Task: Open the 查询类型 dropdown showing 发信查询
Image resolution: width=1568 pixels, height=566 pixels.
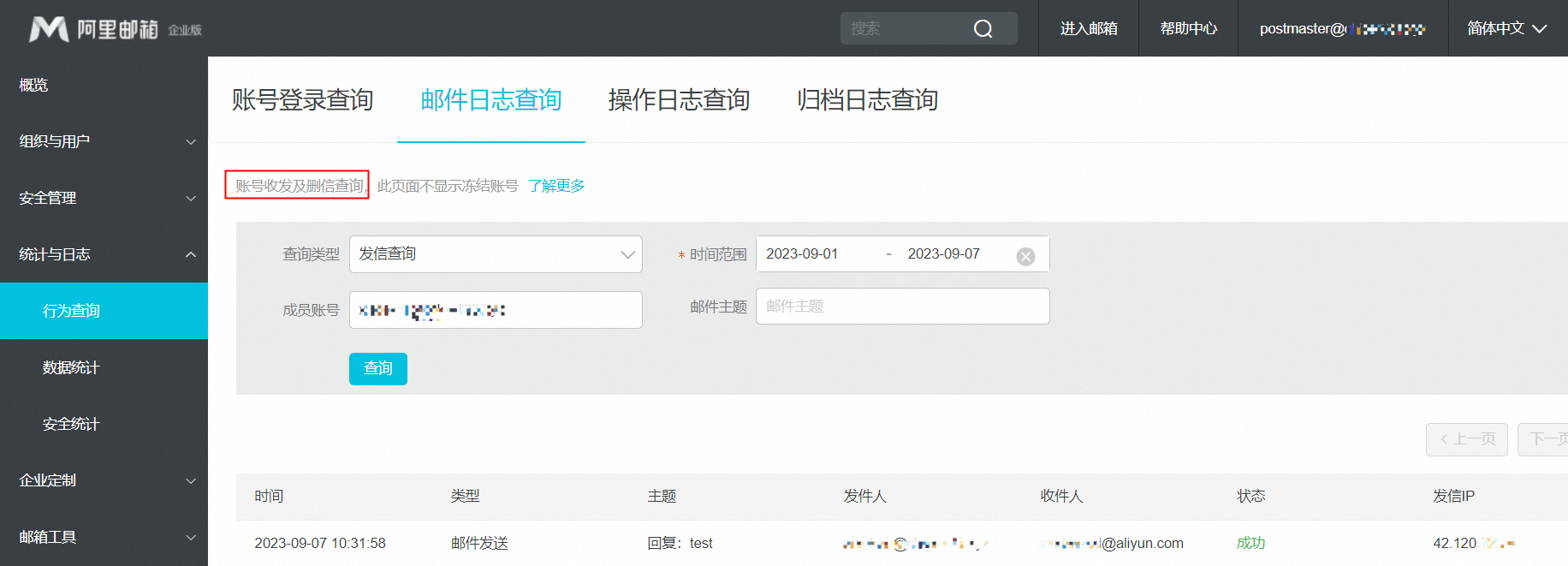Action: point(496,254)
